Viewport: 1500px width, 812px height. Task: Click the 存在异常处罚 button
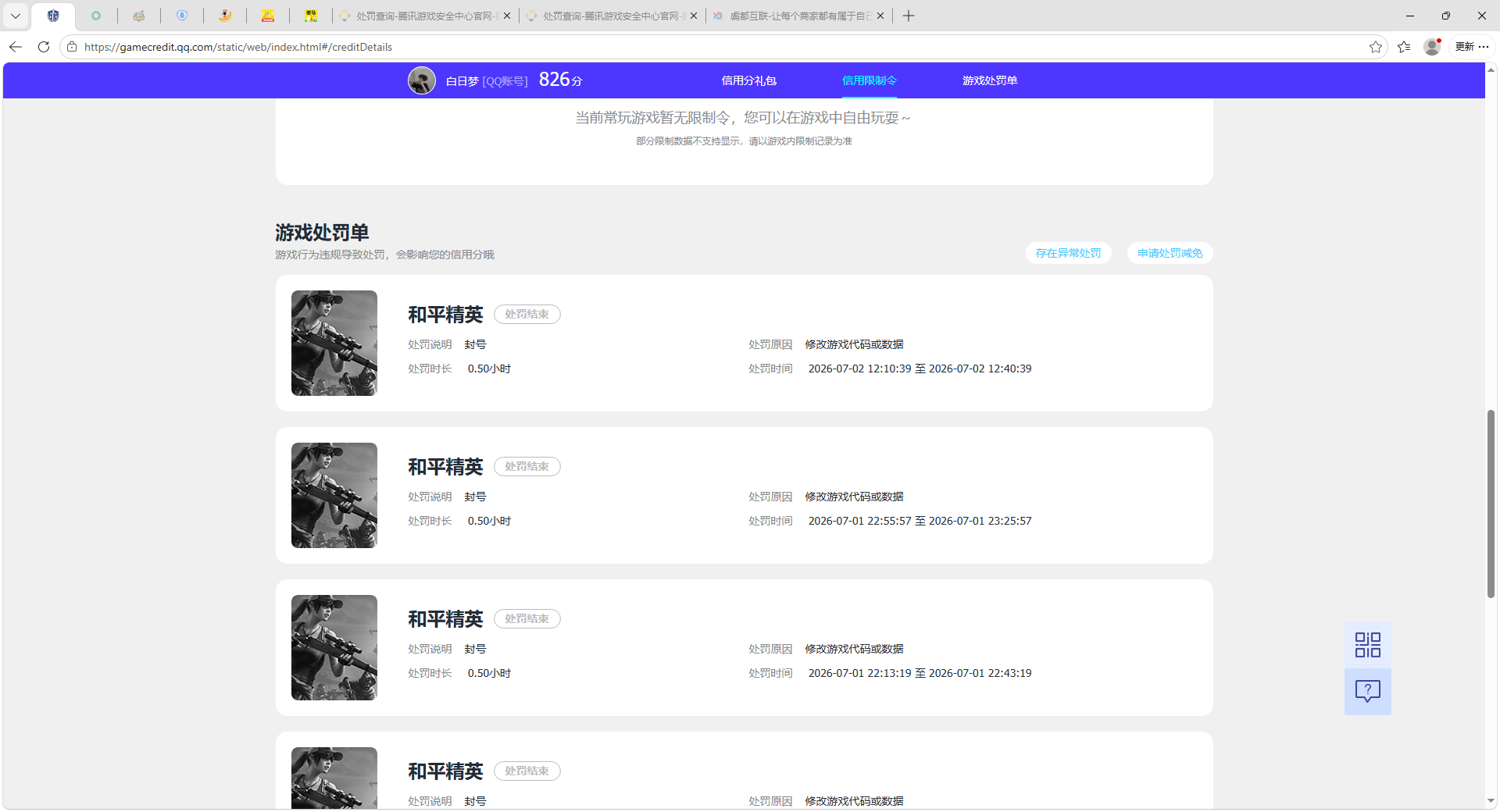pyautogui.click(x=1068, y=253)
